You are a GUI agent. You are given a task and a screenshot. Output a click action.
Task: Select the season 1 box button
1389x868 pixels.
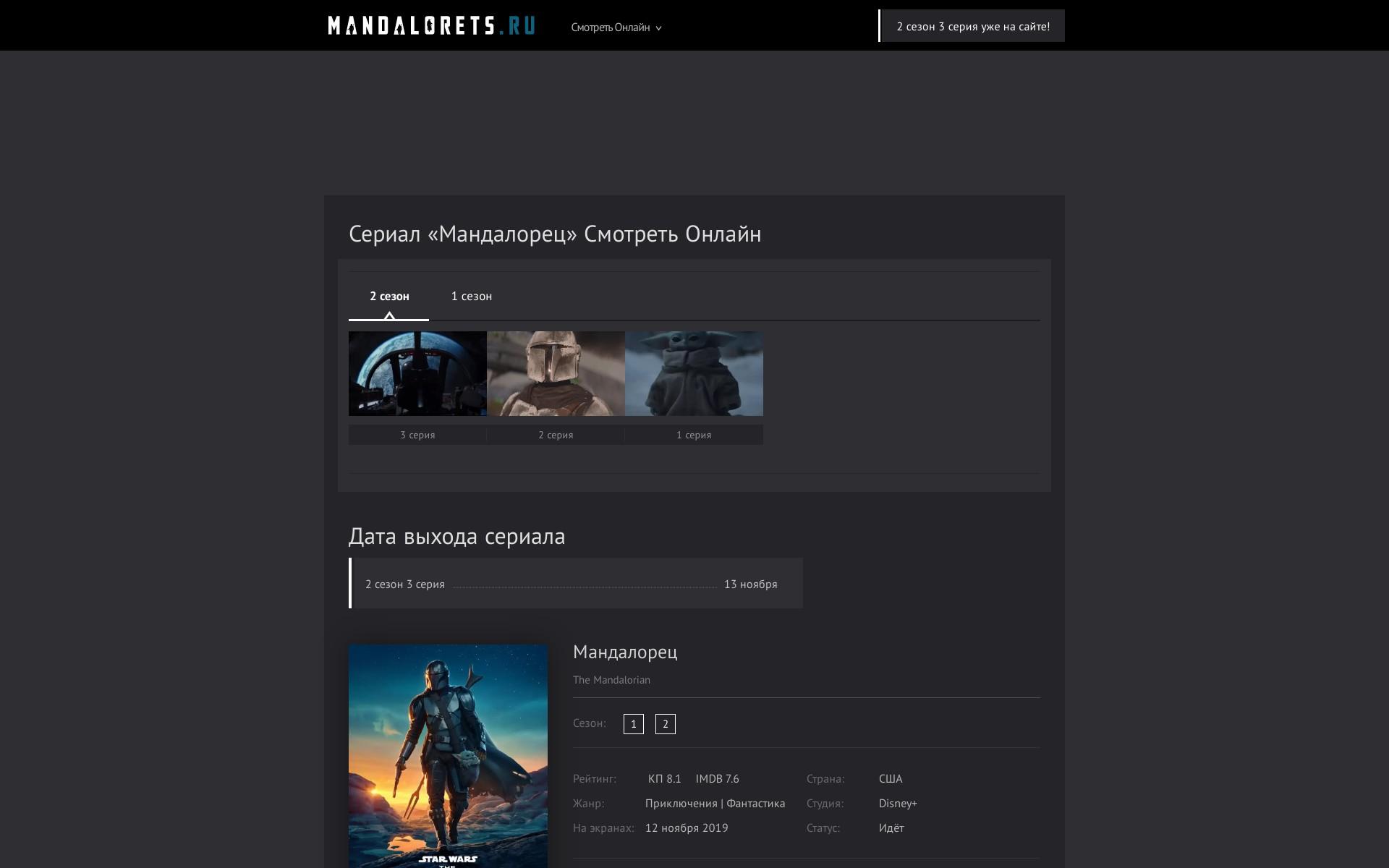pos(633,724)
